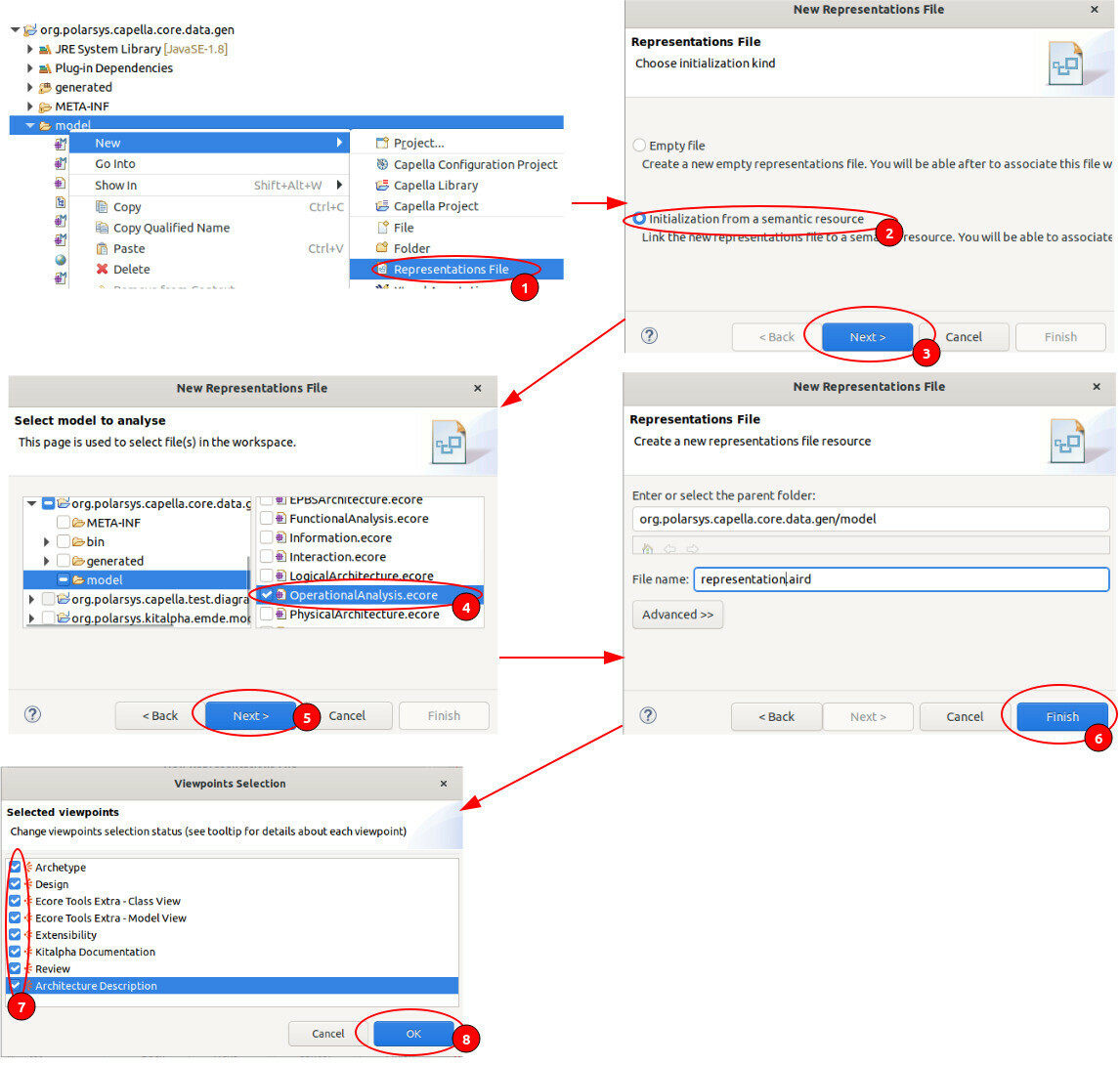Click the Copy Qualified Name icon
1120x1065 pixels.
102,228
